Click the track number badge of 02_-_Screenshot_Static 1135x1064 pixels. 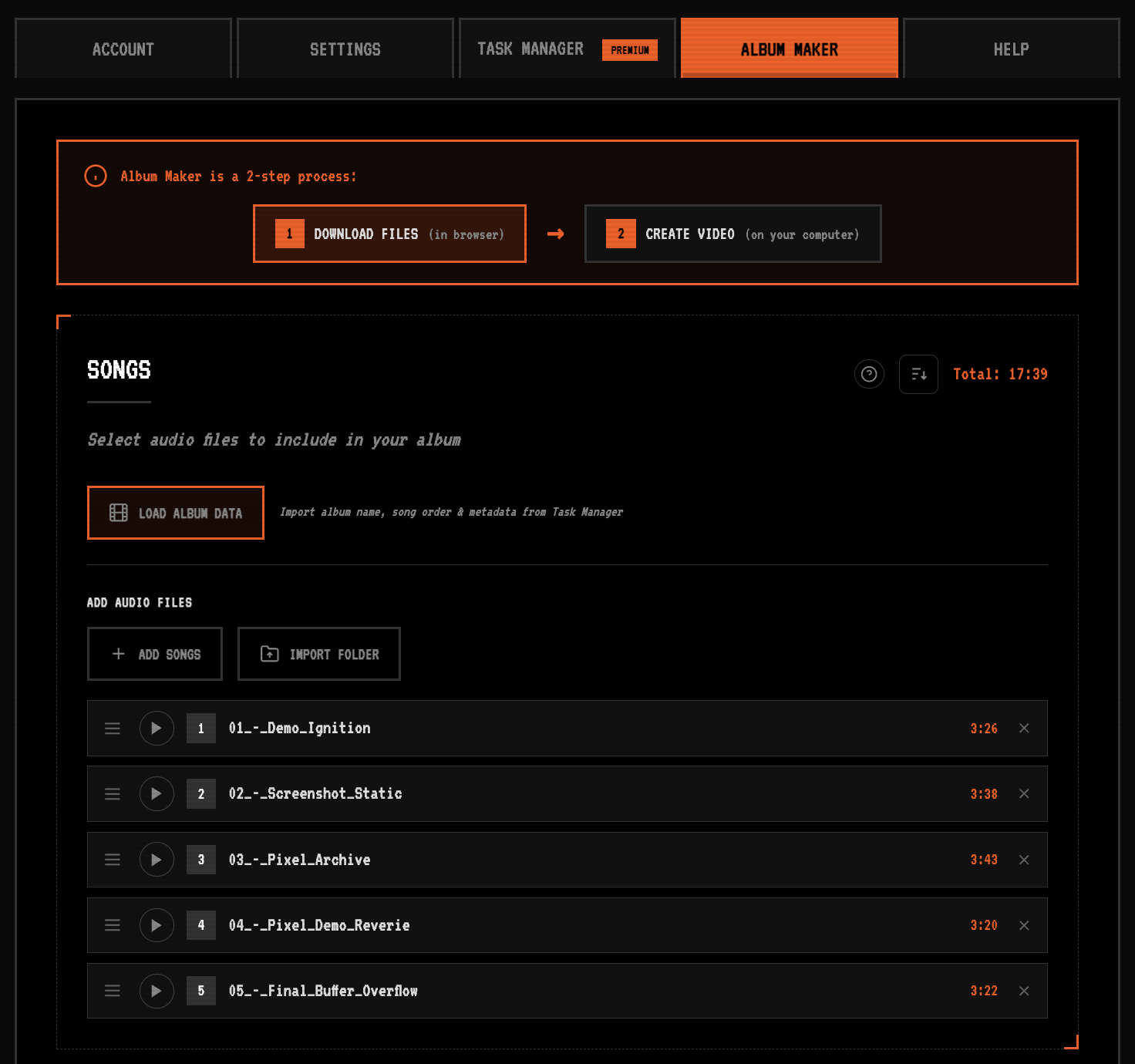200,793
